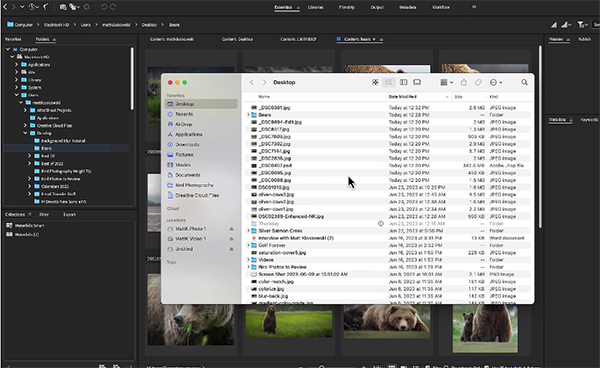Open the Bridge history dropdown arrow
The height and width of the screenshot is (368, 600).
click(22, 7)
